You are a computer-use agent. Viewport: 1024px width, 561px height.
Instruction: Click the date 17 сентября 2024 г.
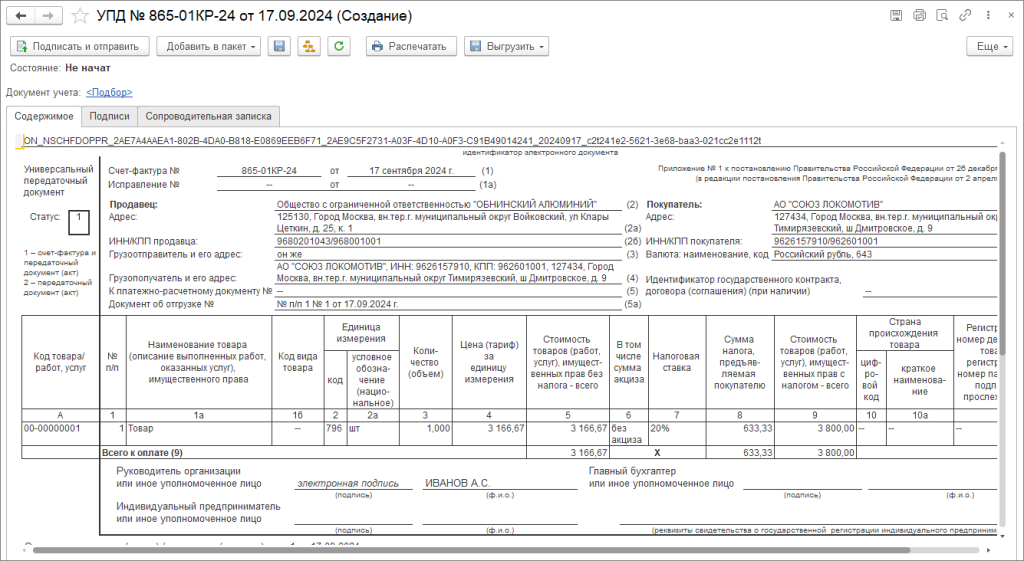[x=411, y=170]
